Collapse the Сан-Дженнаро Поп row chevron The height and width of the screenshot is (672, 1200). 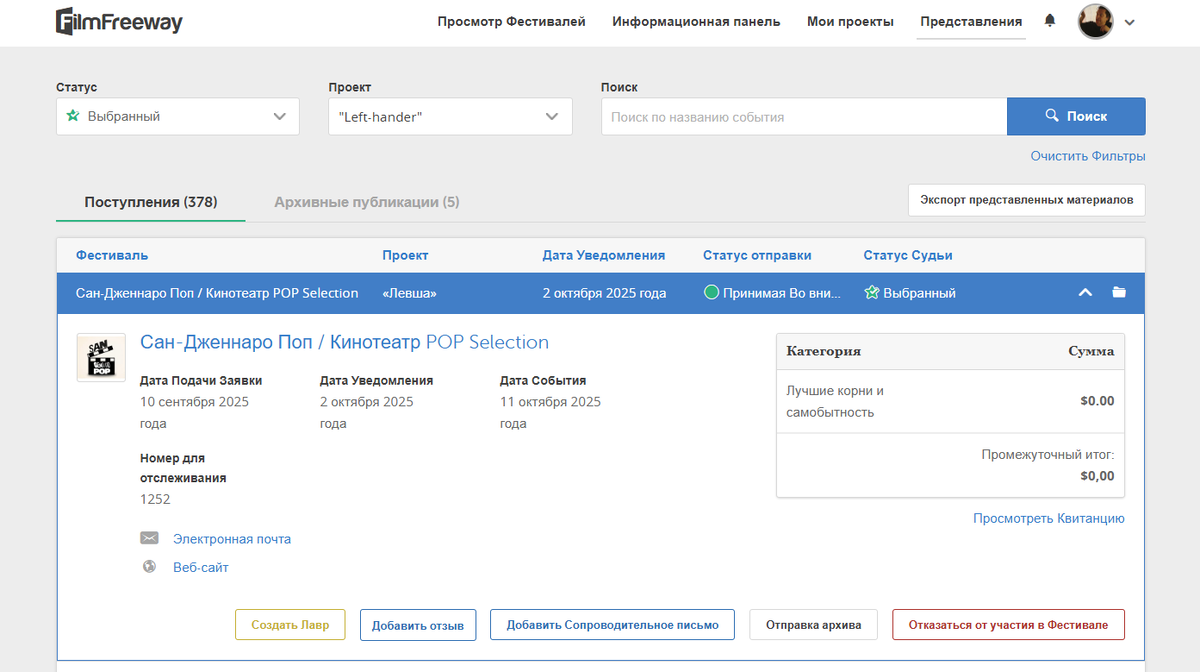pyautogui.click(x=1085, y=293)
